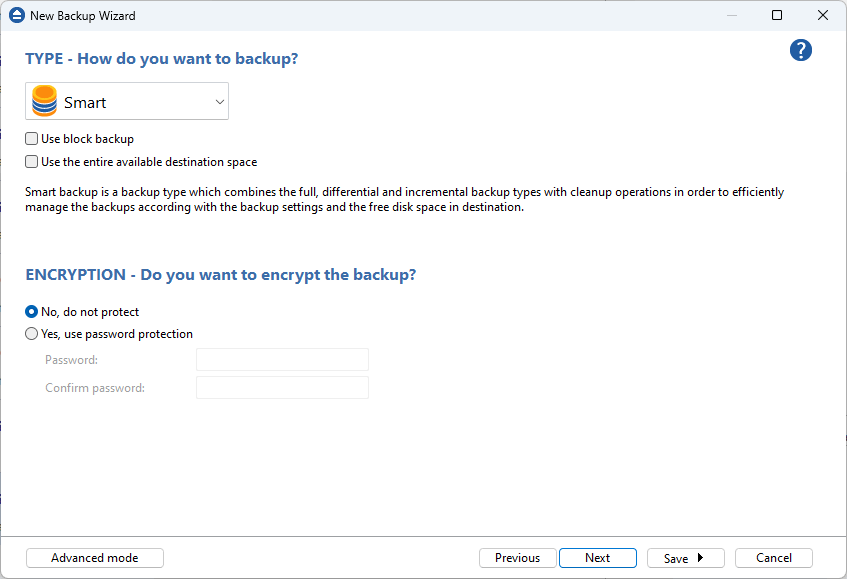Check Use the entire available destination space
The height and width of the screenshot is (579, 847).
click(x=32, y=162)
